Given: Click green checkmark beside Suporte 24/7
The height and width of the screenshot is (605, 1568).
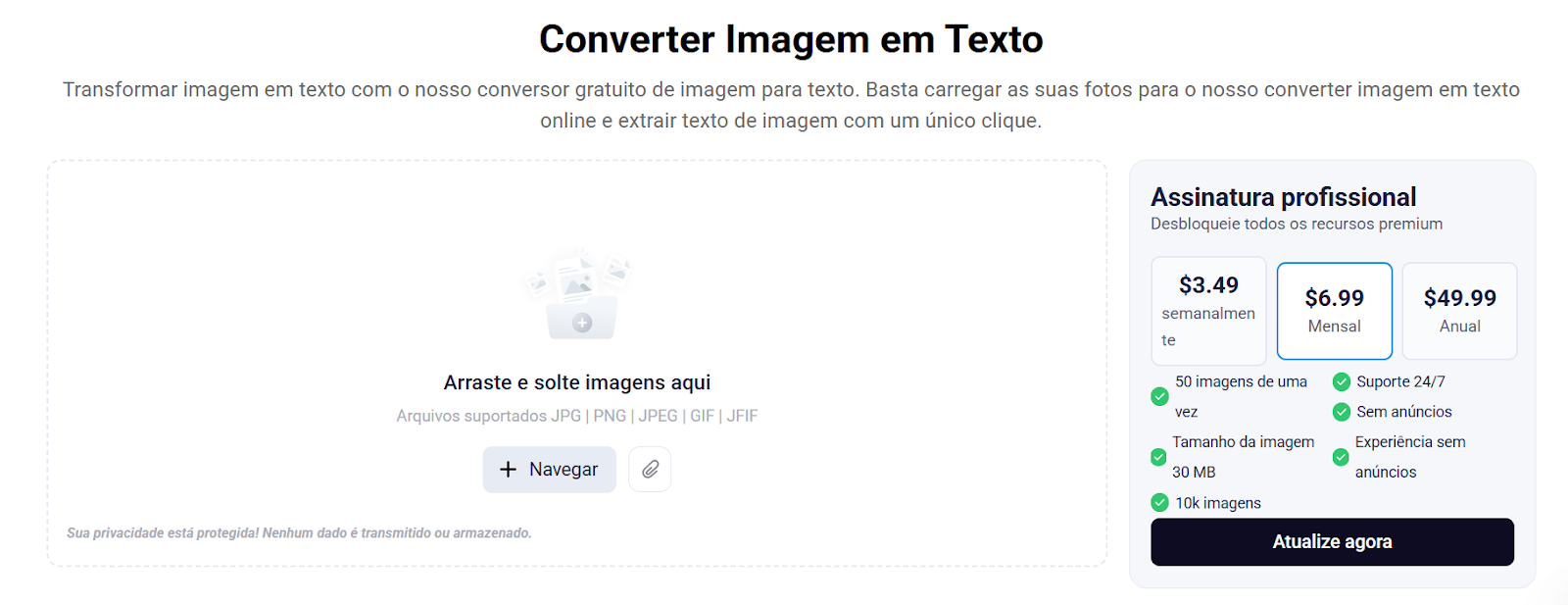Looking at the screenshot, I should pyautogui.click(x=1342, y=381).
